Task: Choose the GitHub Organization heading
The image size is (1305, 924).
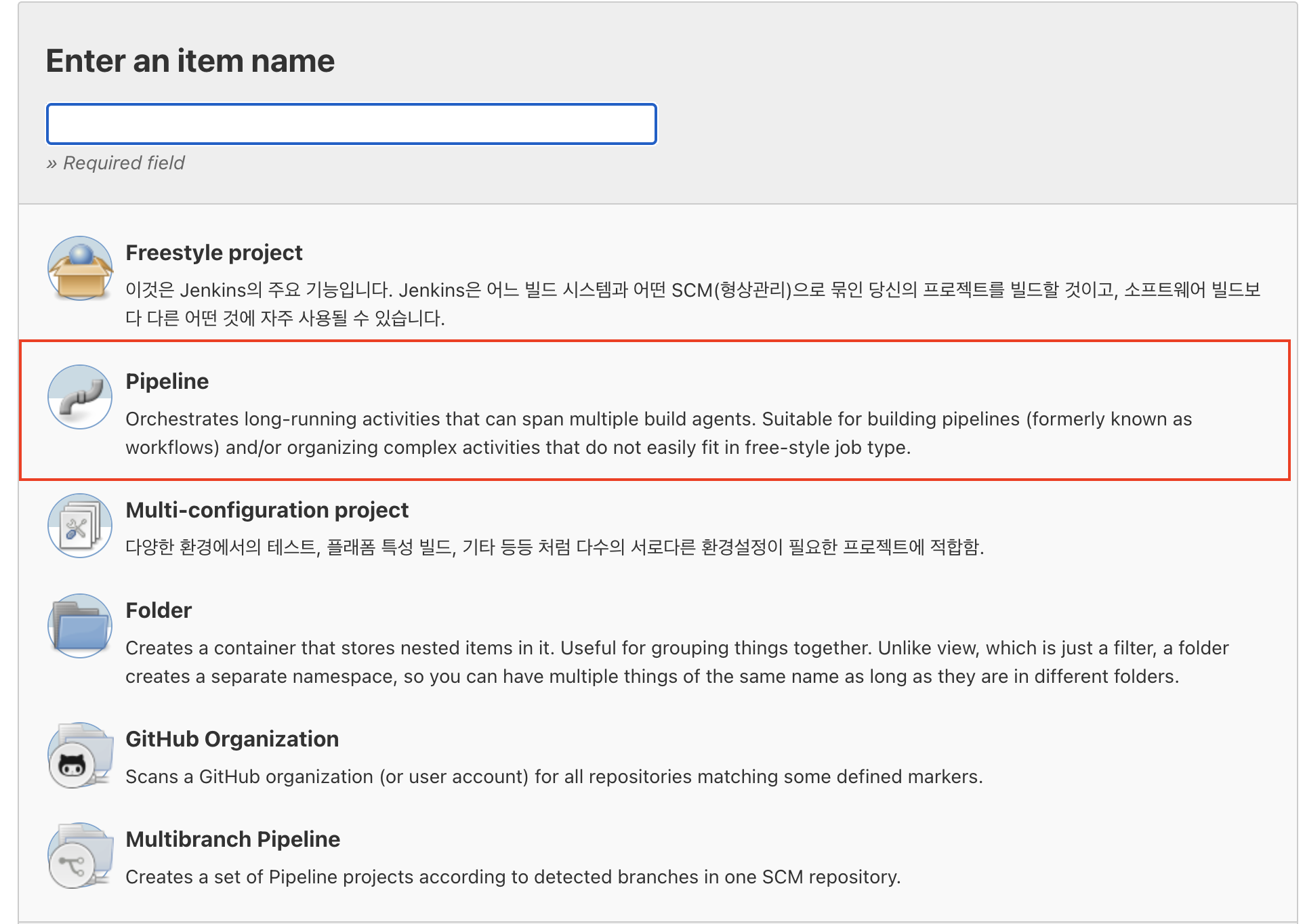Action: (232, 739)
